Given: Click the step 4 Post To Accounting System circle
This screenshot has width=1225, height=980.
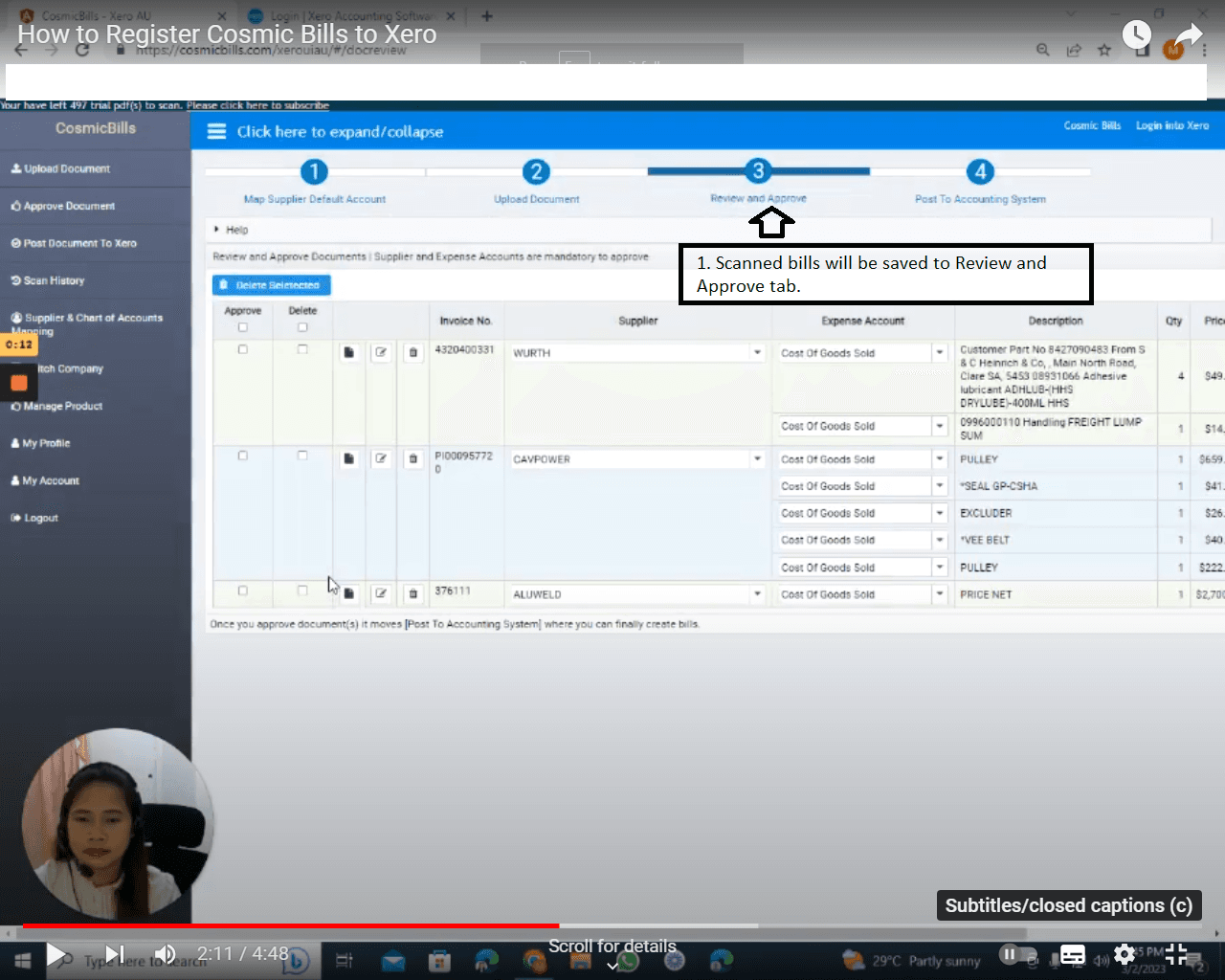Looking at the screenshot, I should coord(980,171).
